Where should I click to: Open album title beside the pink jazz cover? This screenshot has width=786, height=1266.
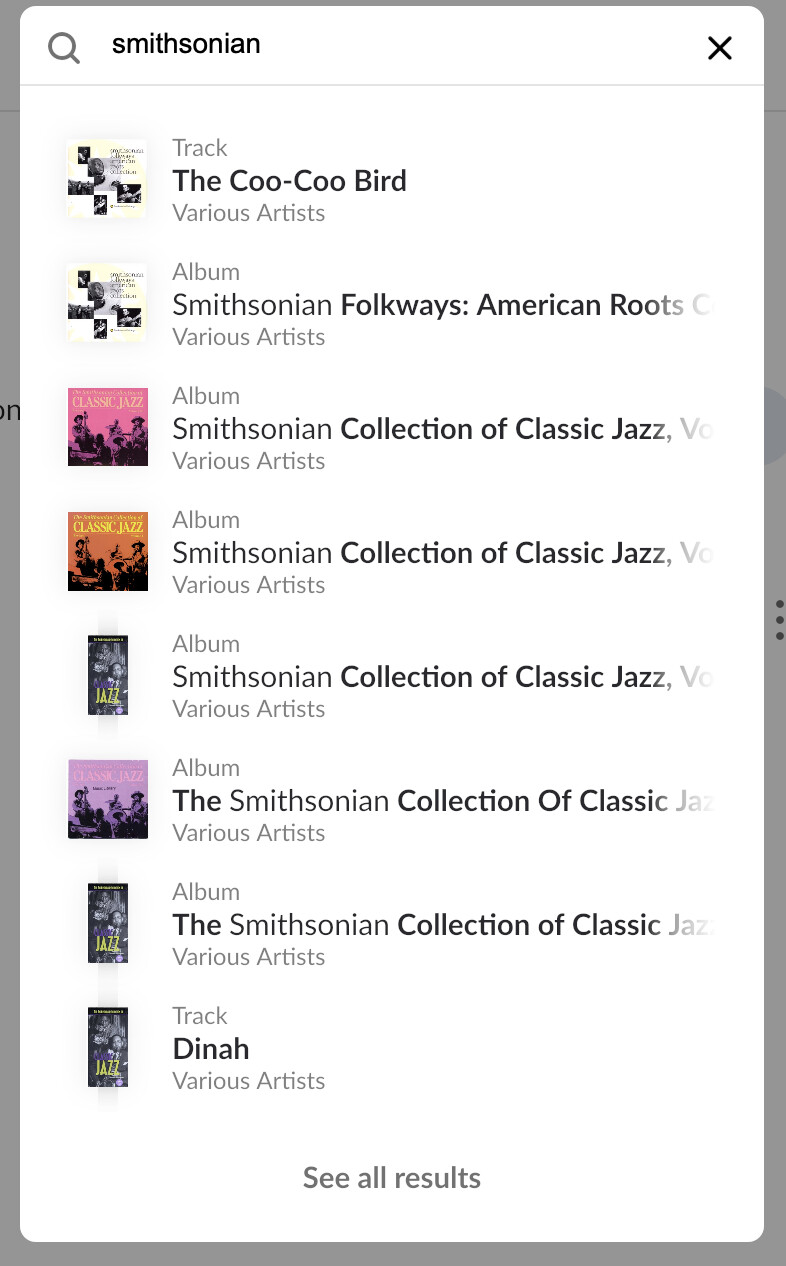coord(440,429)
